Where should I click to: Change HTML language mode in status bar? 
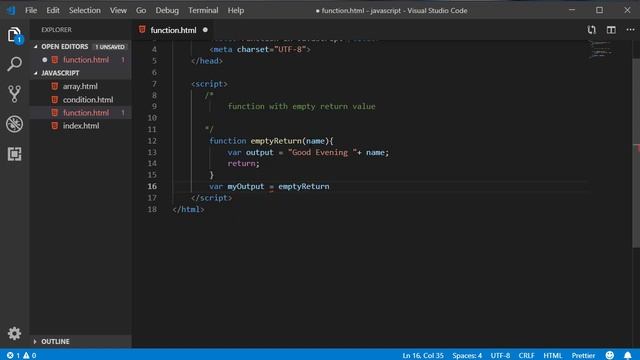(553, 356)
